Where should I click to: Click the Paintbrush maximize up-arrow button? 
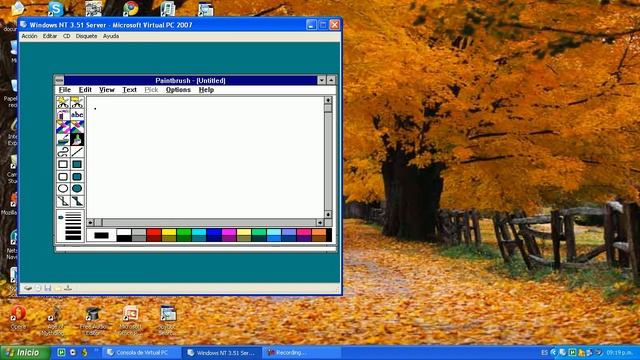pos(331,80)
